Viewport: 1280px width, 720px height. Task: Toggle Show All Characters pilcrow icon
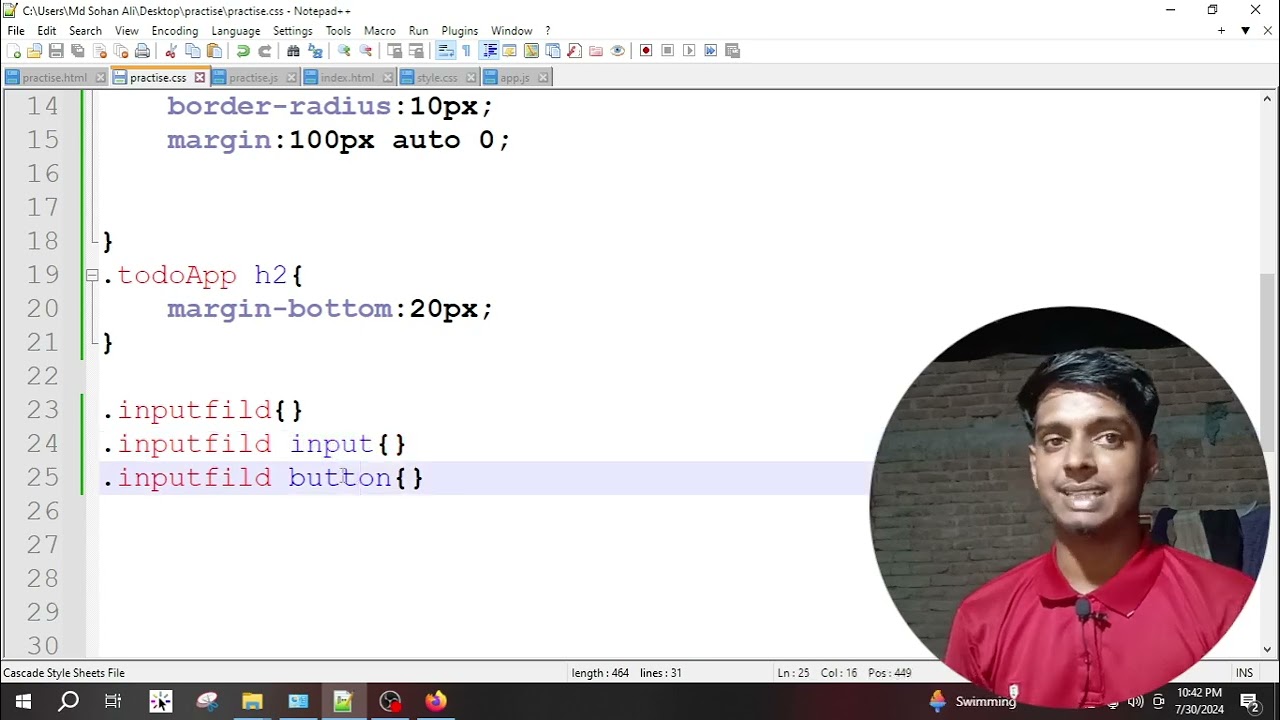point(467,51)
